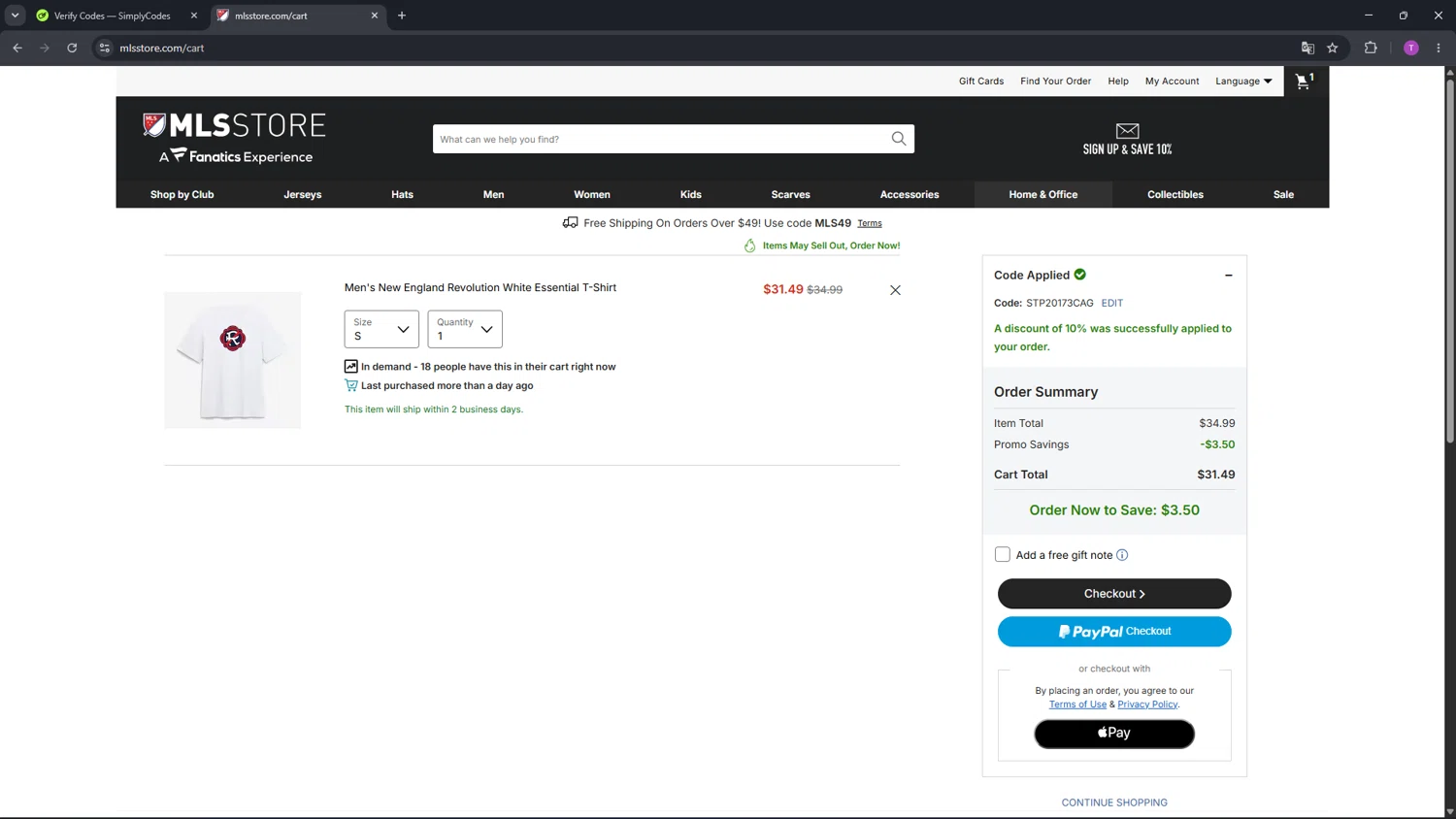This screenshot has height=819, width=1456.
Task: Open the Accessories menu
Action: click(x=910, y=194)
